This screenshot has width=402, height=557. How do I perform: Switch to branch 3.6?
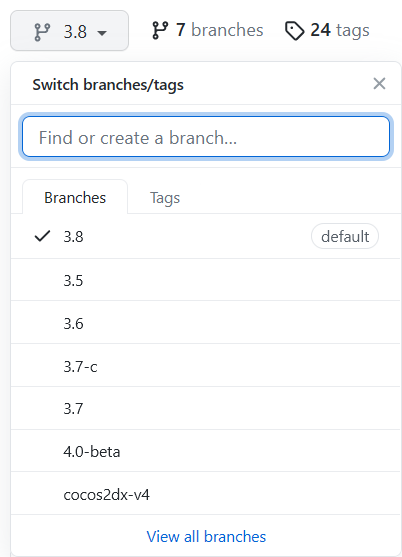205,323
